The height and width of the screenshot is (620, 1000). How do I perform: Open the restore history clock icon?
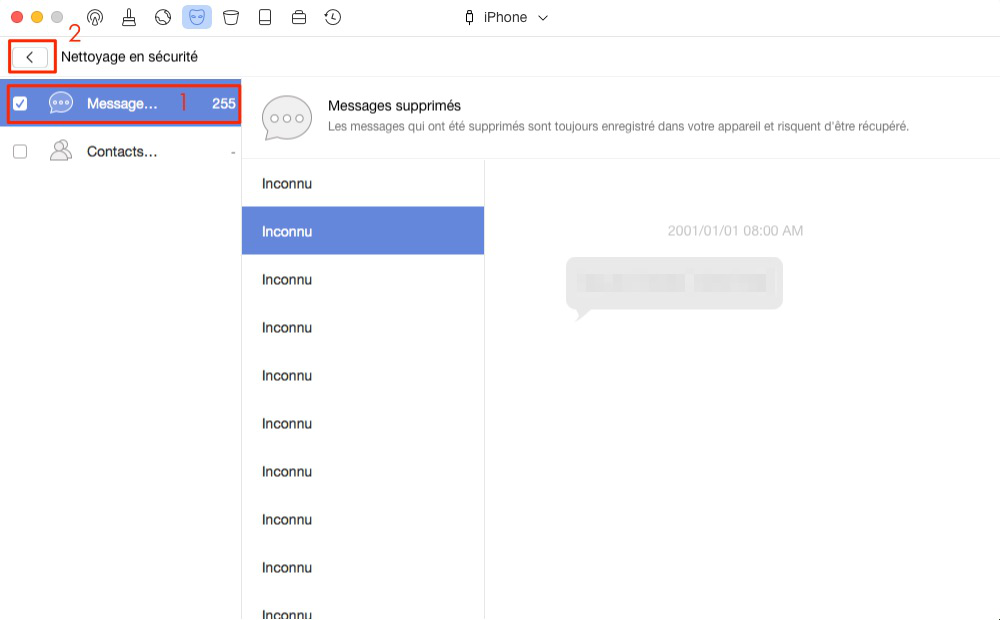click(x=333, y=17)
